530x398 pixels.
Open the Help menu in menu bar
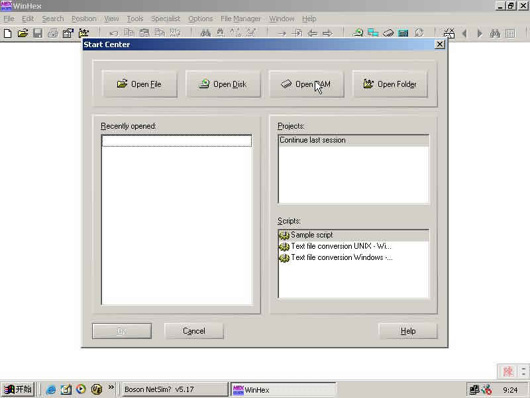tap(309, 19)
